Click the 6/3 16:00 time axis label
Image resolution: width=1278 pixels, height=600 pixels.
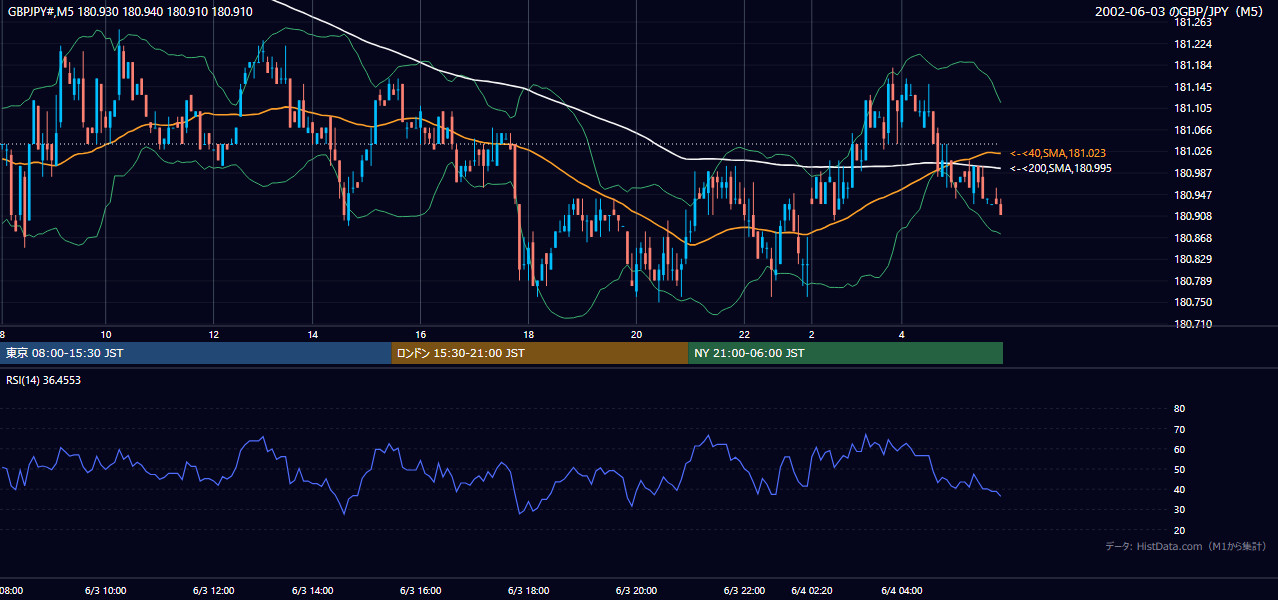click(420, 591)
